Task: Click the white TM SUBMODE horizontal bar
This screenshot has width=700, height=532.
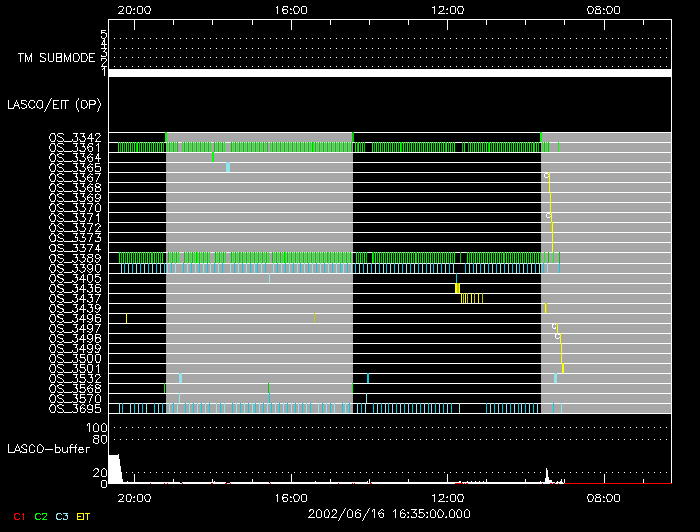Action: (x=389, y=73)
